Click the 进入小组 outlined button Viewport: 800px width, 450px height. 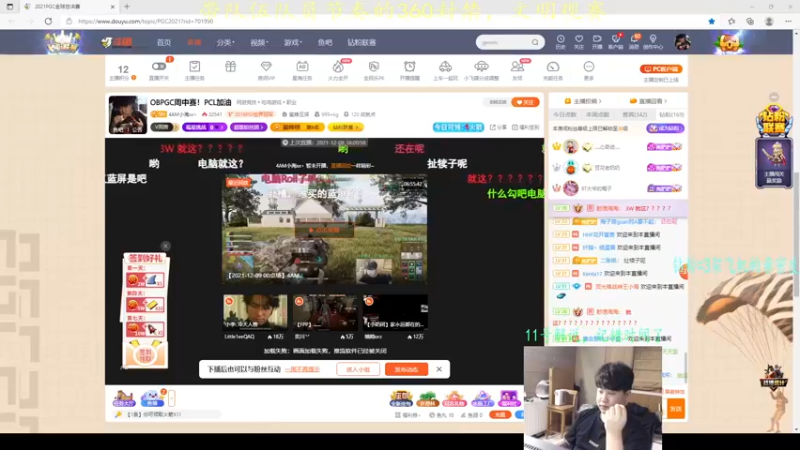(x=358, y=369)
